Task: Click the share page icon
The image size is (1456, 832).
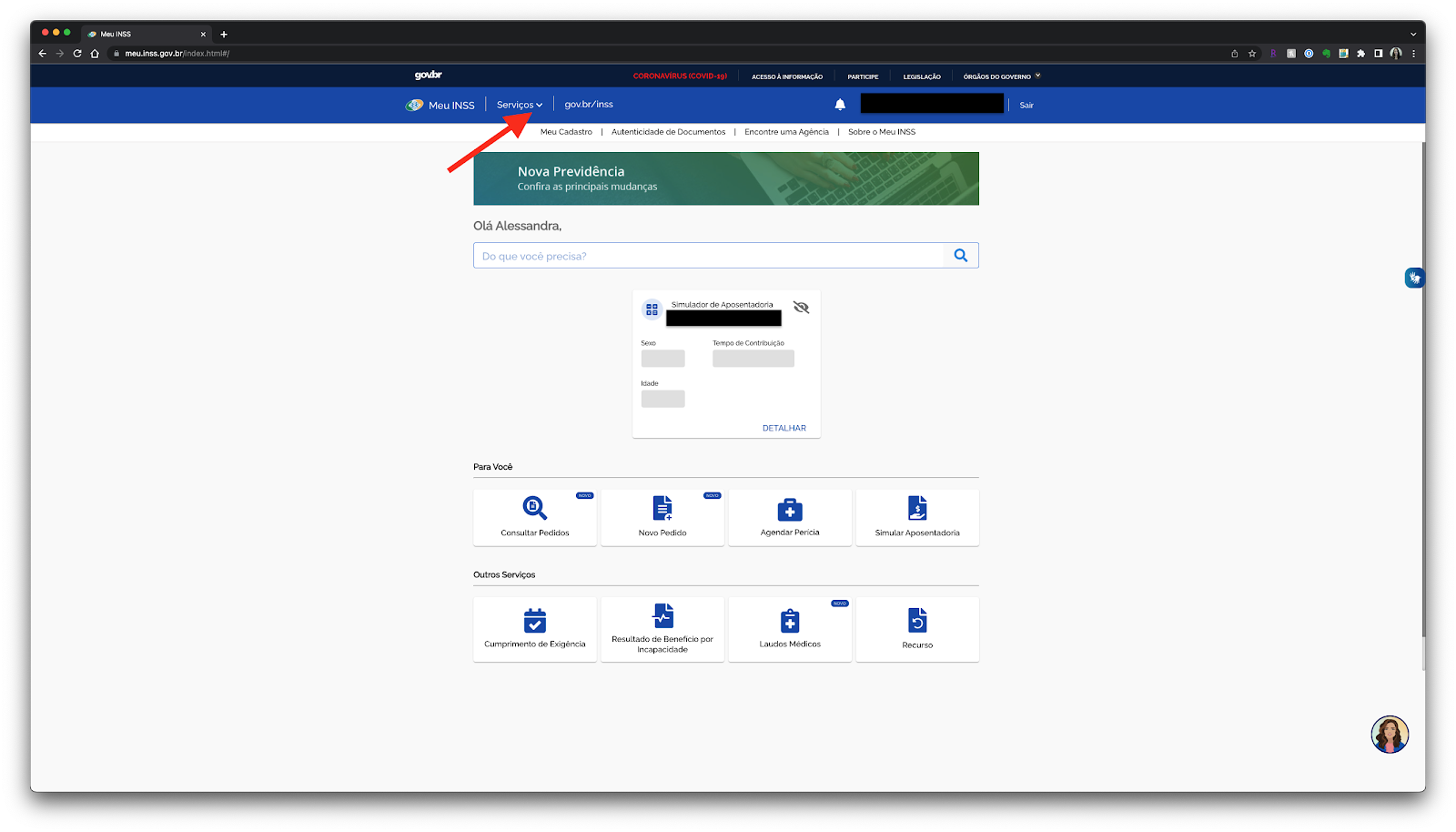Action: tap(1234, 54)
